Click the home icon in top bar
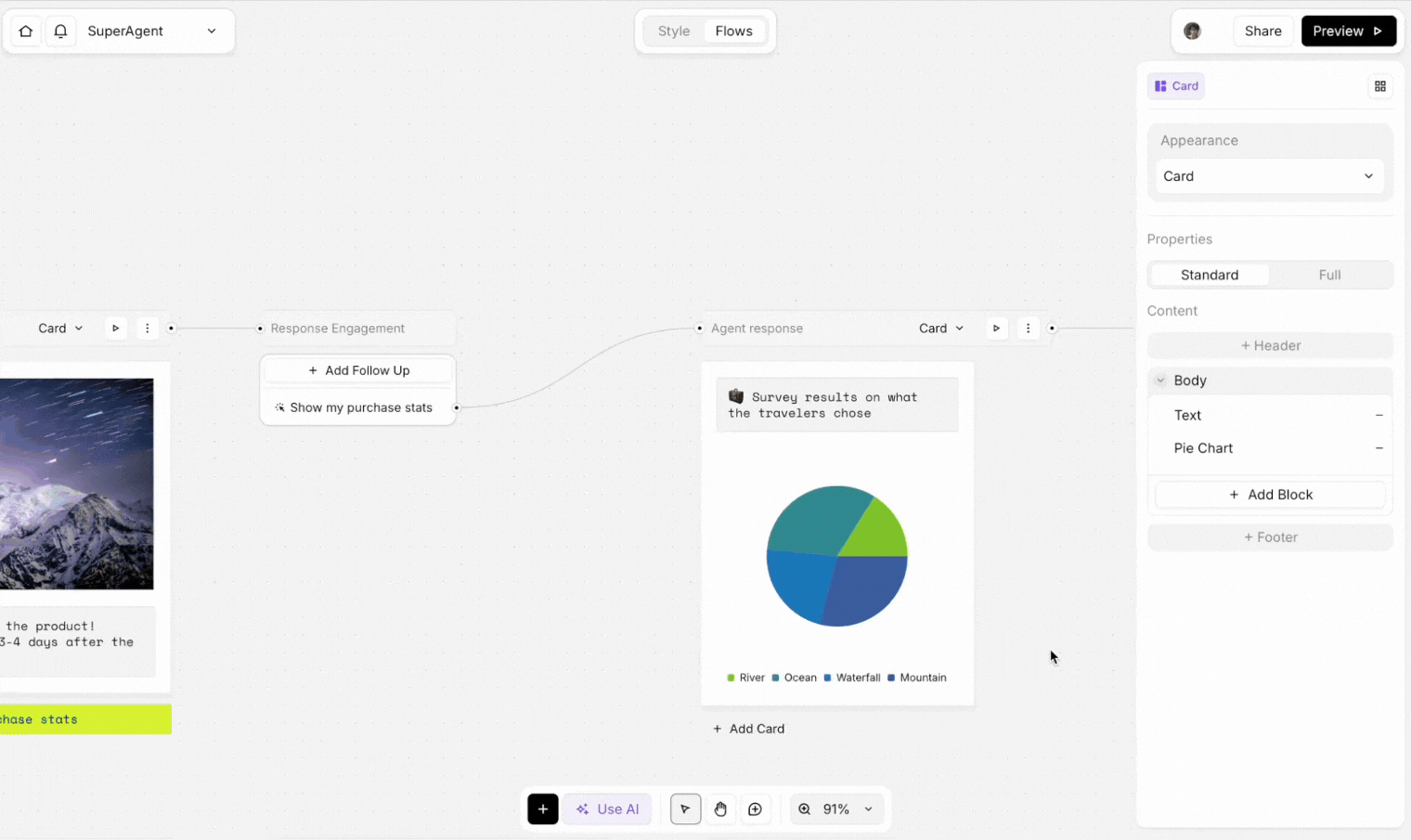The width and height of the screenshot is (1411, 840). click(25, 31)
